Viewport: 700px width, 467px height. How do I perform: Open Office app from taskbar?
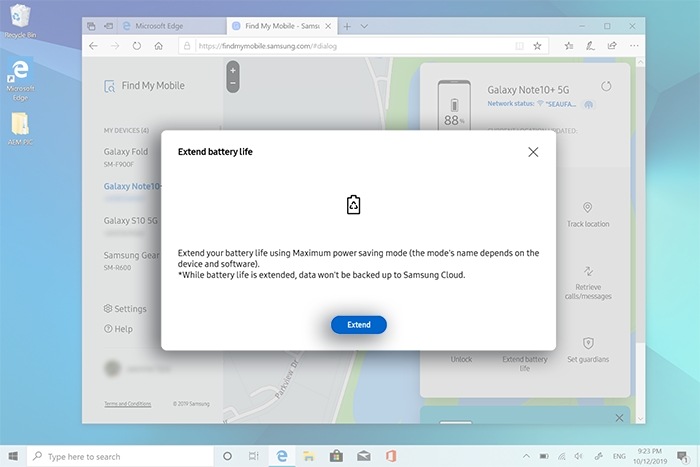tap(391, 456)
